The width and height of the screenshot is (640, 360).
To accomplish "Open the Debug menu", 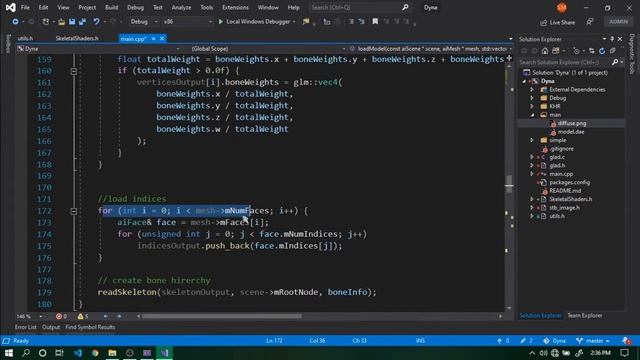I will pos(135,7).
